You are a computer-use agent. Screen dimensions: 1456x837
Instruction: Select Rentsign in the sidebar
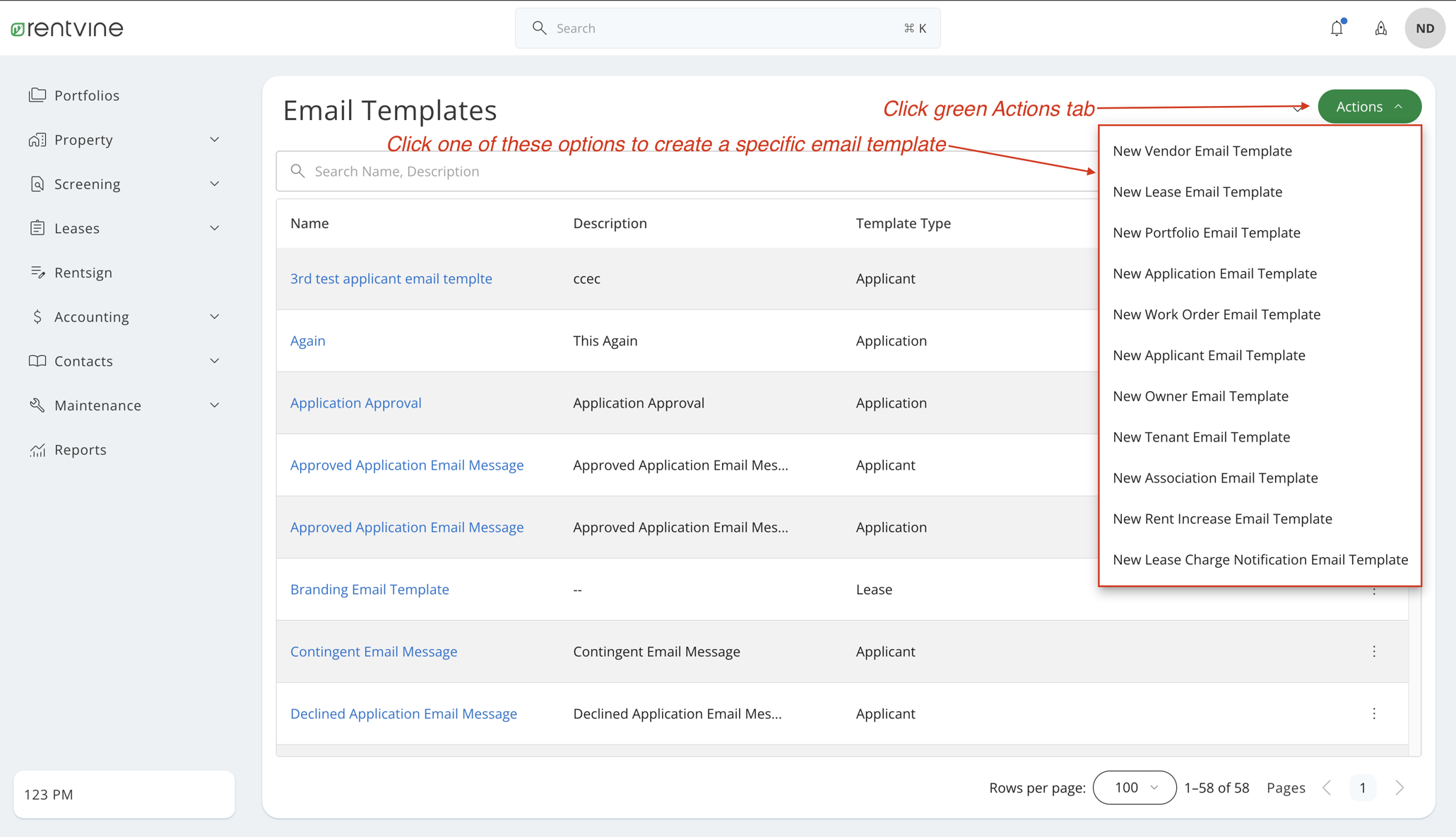coord(83,272)
